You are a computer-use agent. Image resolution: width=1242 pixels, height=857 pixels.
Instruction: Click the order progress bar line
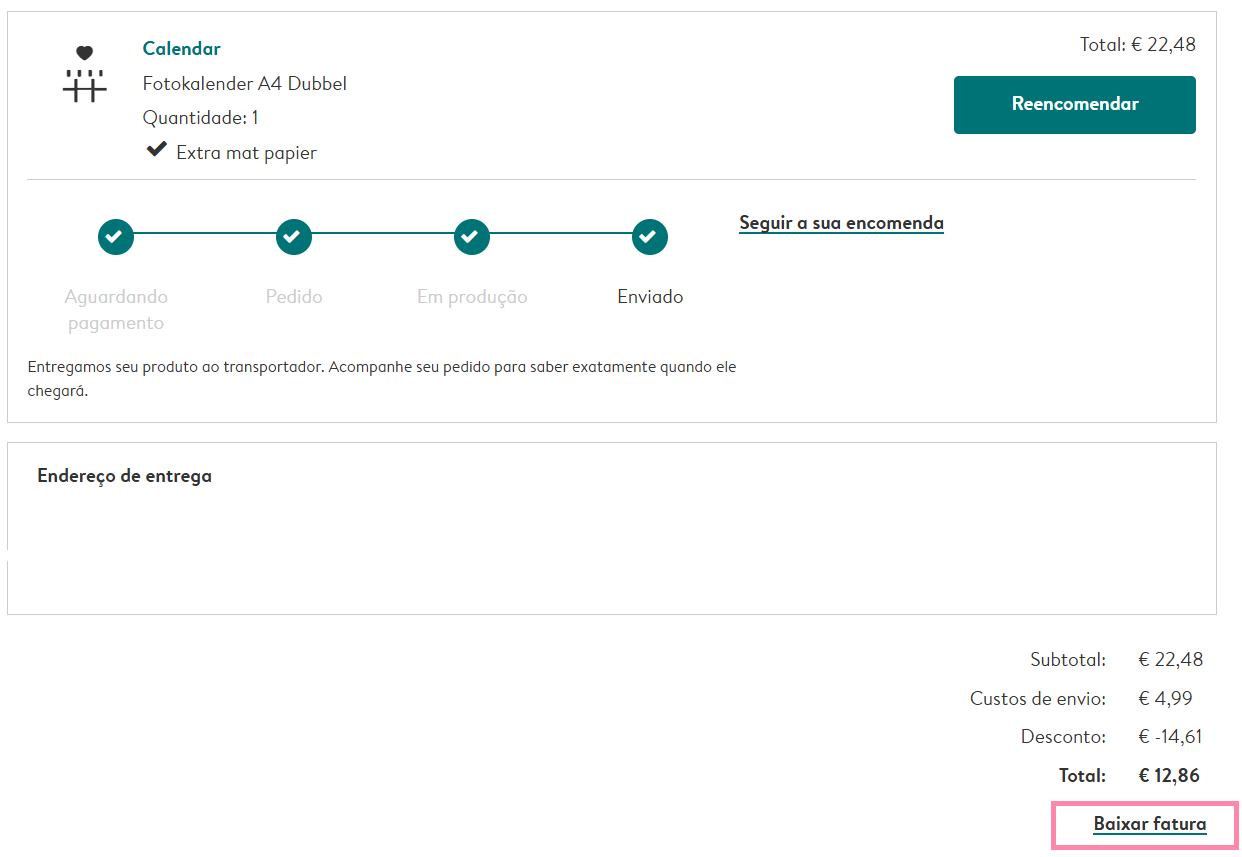(x=382, y=237)
